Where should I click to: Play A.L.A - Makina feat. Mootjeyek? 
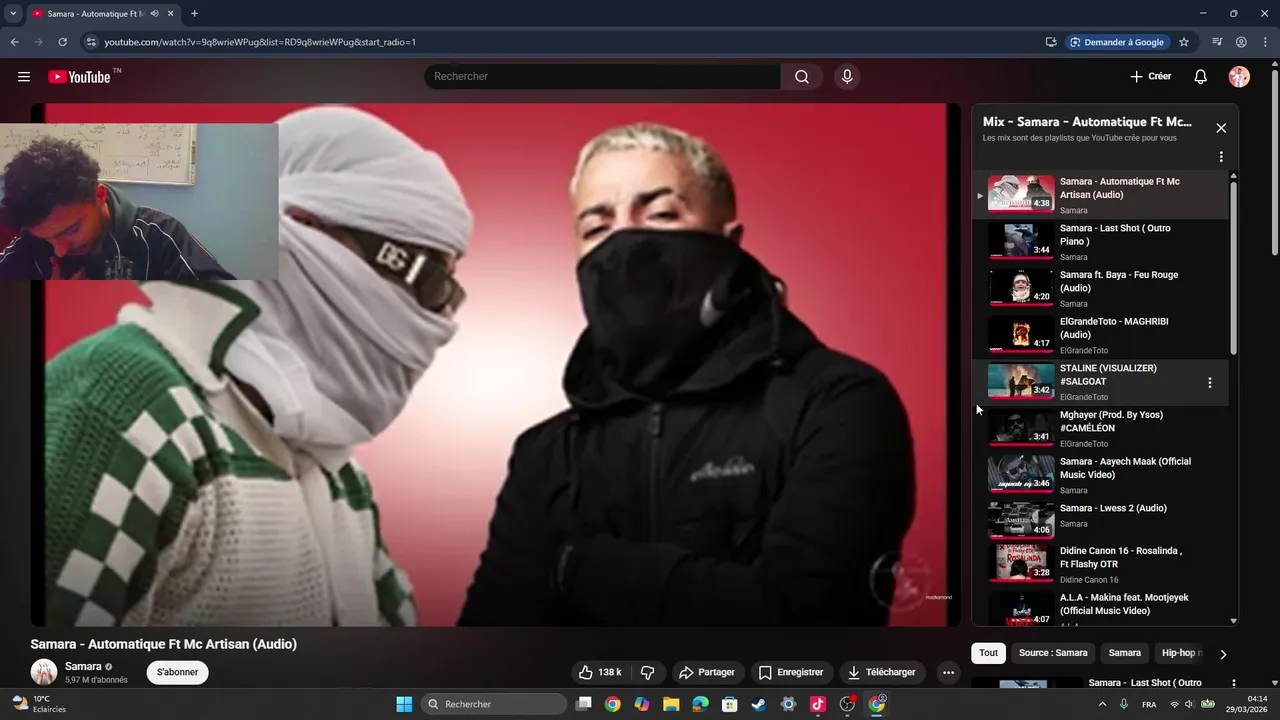click(x=1100, y=608)
